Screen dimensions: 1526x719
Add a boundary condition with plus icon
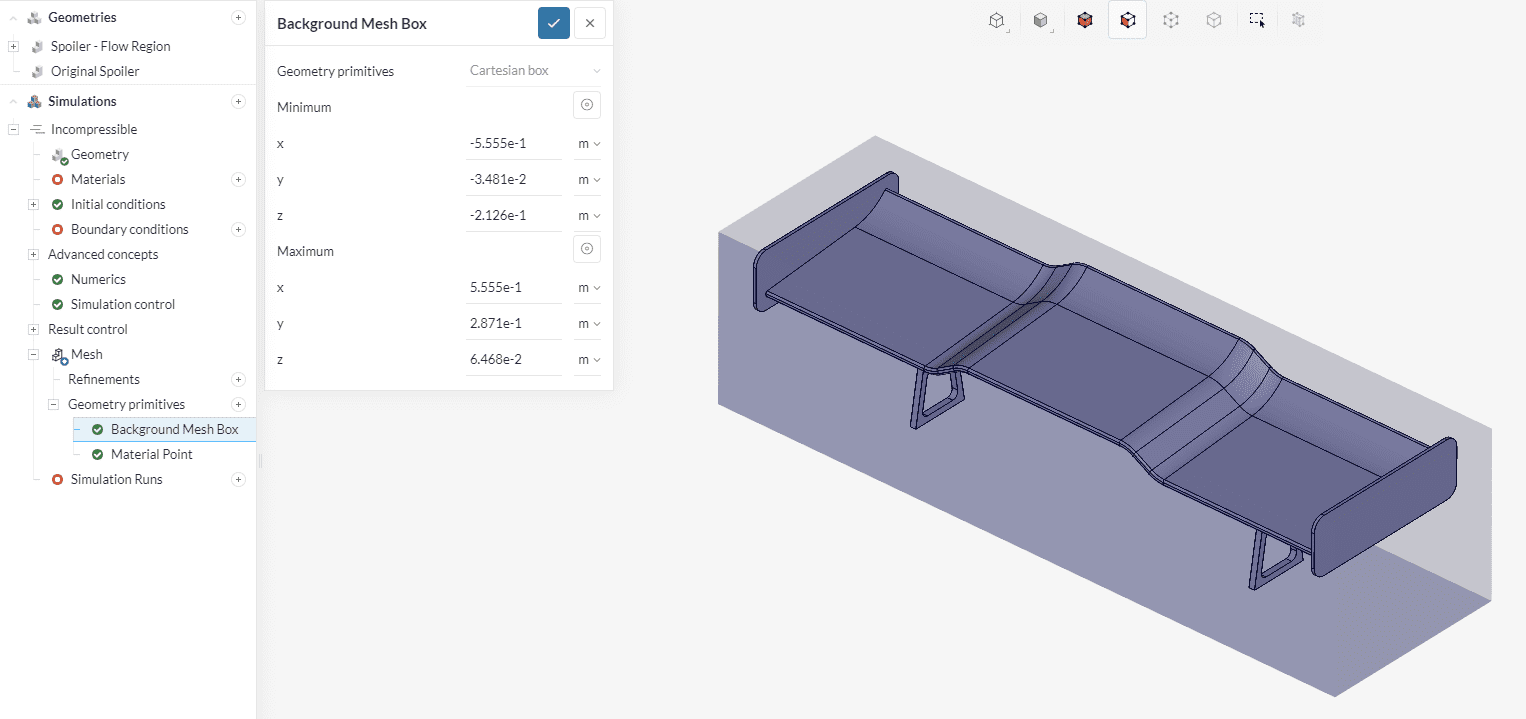tap(238, 229)
